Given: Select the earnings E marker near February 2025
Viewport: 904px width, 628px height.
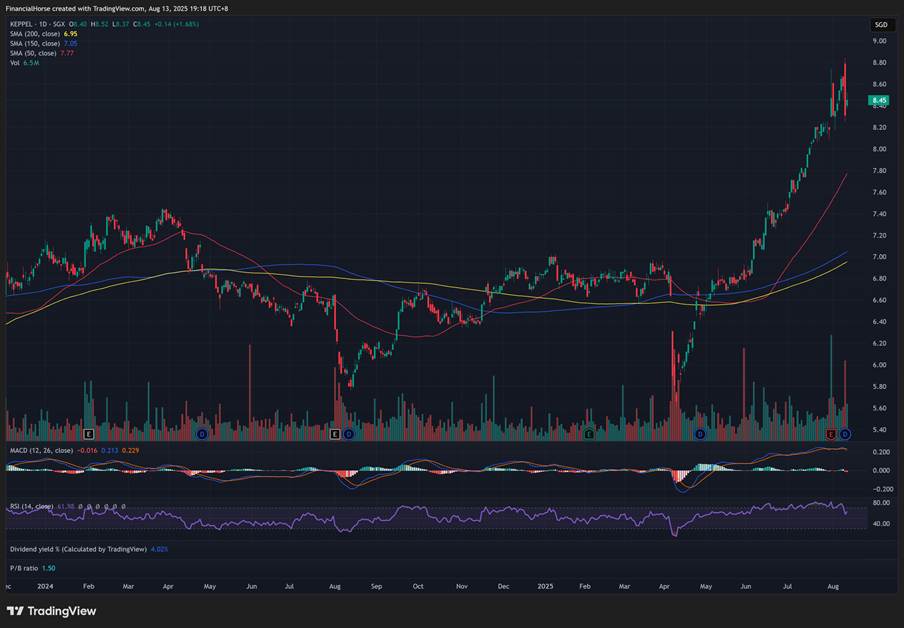Looking at the screenshot, I should coord(588,434).
